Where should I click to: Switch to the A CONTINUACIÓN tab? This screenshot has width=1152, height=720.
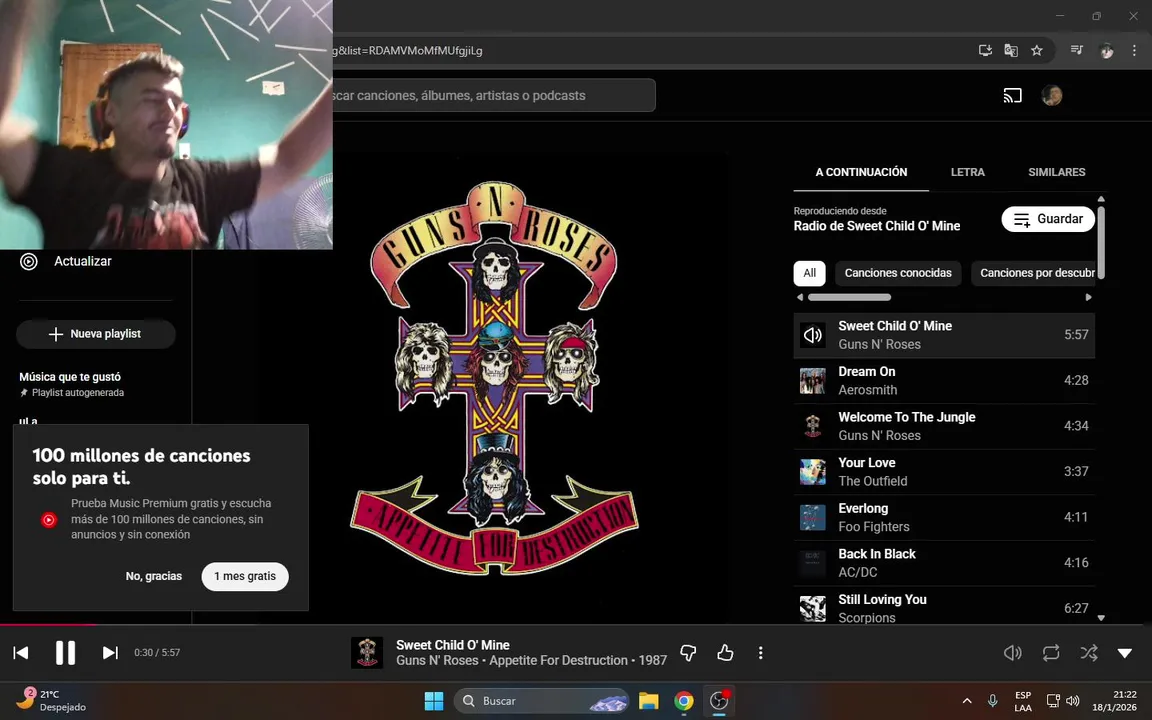[861, 172]
